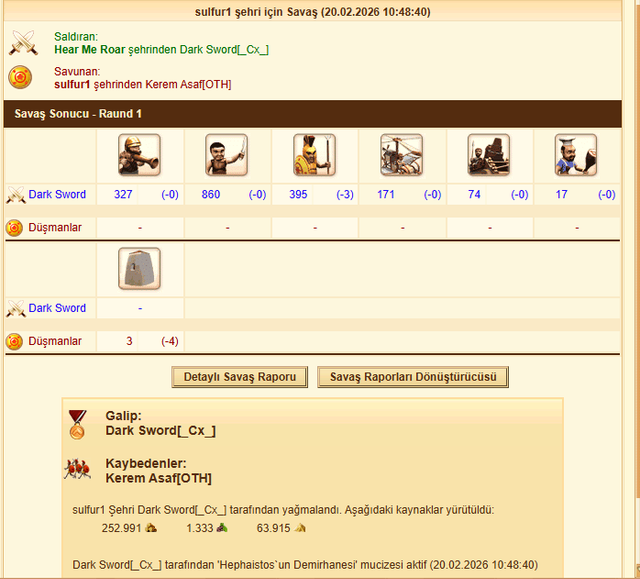Select the hoplite unit icon
Screen dimensions: 640x579
point(314,155)
